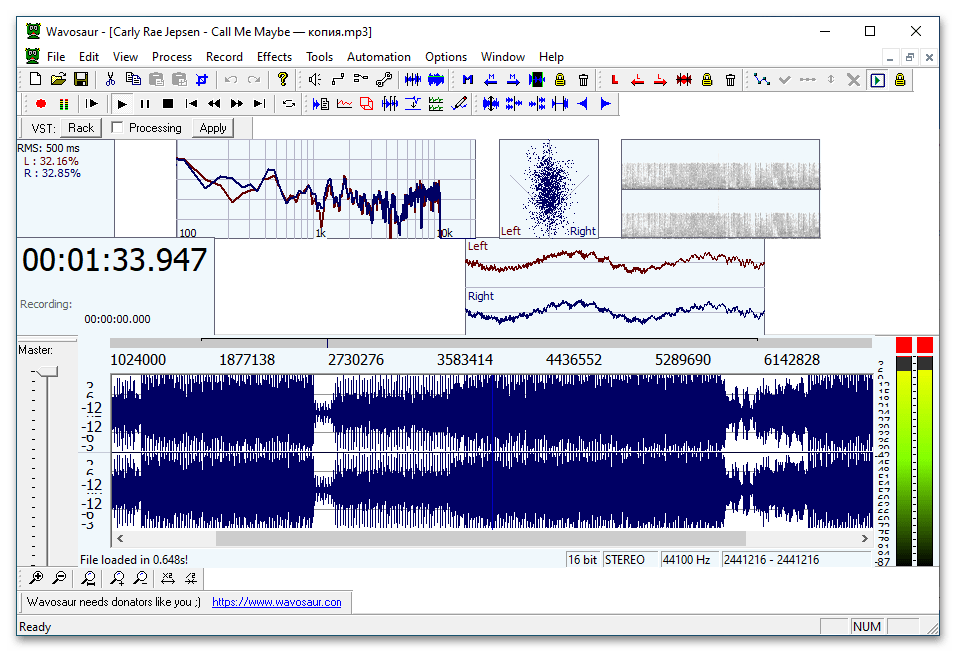This screenshot has height=652, width=956.
Task: Click the 44100 Hz sample rate field
Action: [x=690, y=559]
